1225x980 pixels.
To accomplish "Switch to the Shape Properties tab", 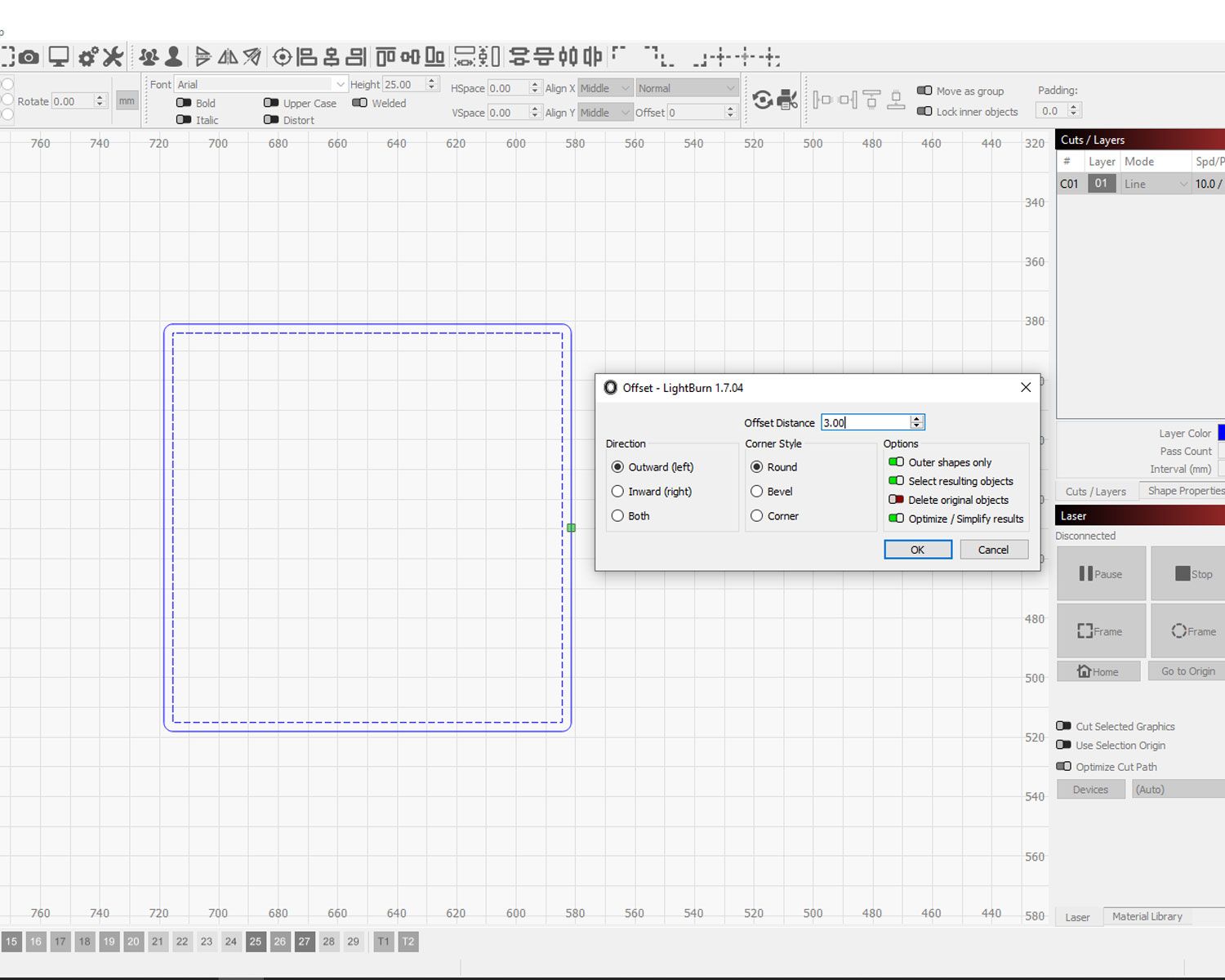I will point(1183,491).
